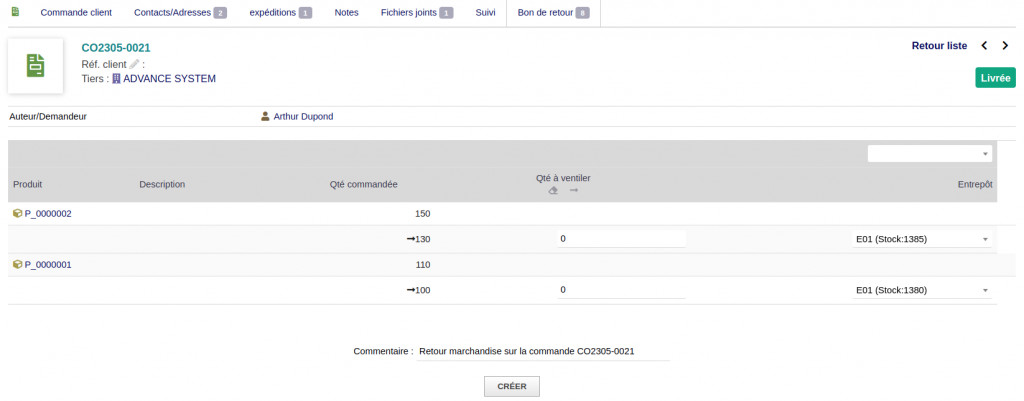
Task: Open the Fichiers joints tab
Action: point(416,13)
